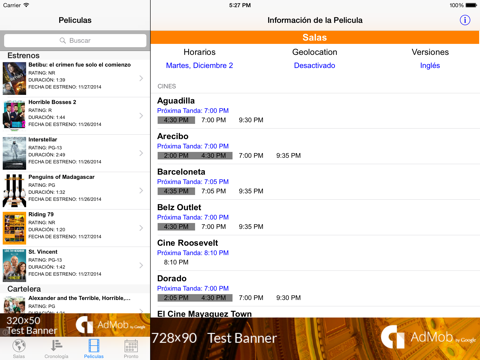The image size is (480, 360).
Task: Open Riding 79 poster thumbnail
Action: click(14, 228)
